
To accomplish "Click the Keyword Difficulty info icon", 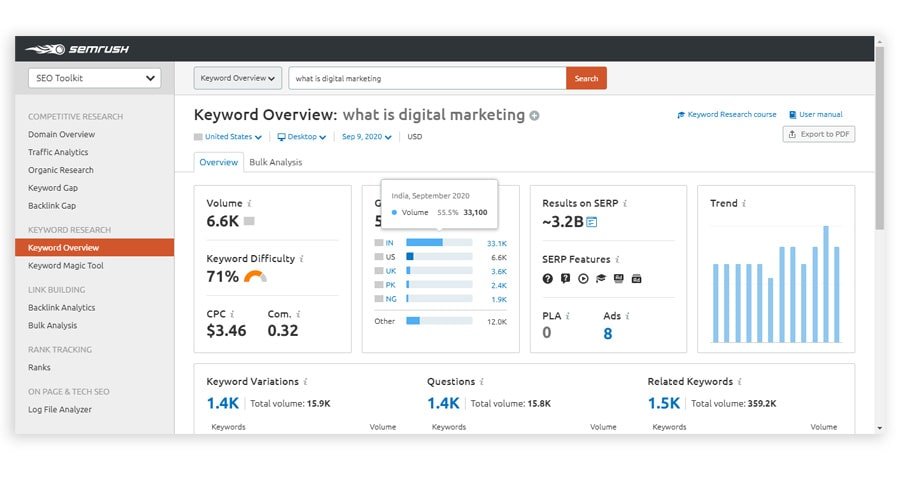I will tap(301, 259).
